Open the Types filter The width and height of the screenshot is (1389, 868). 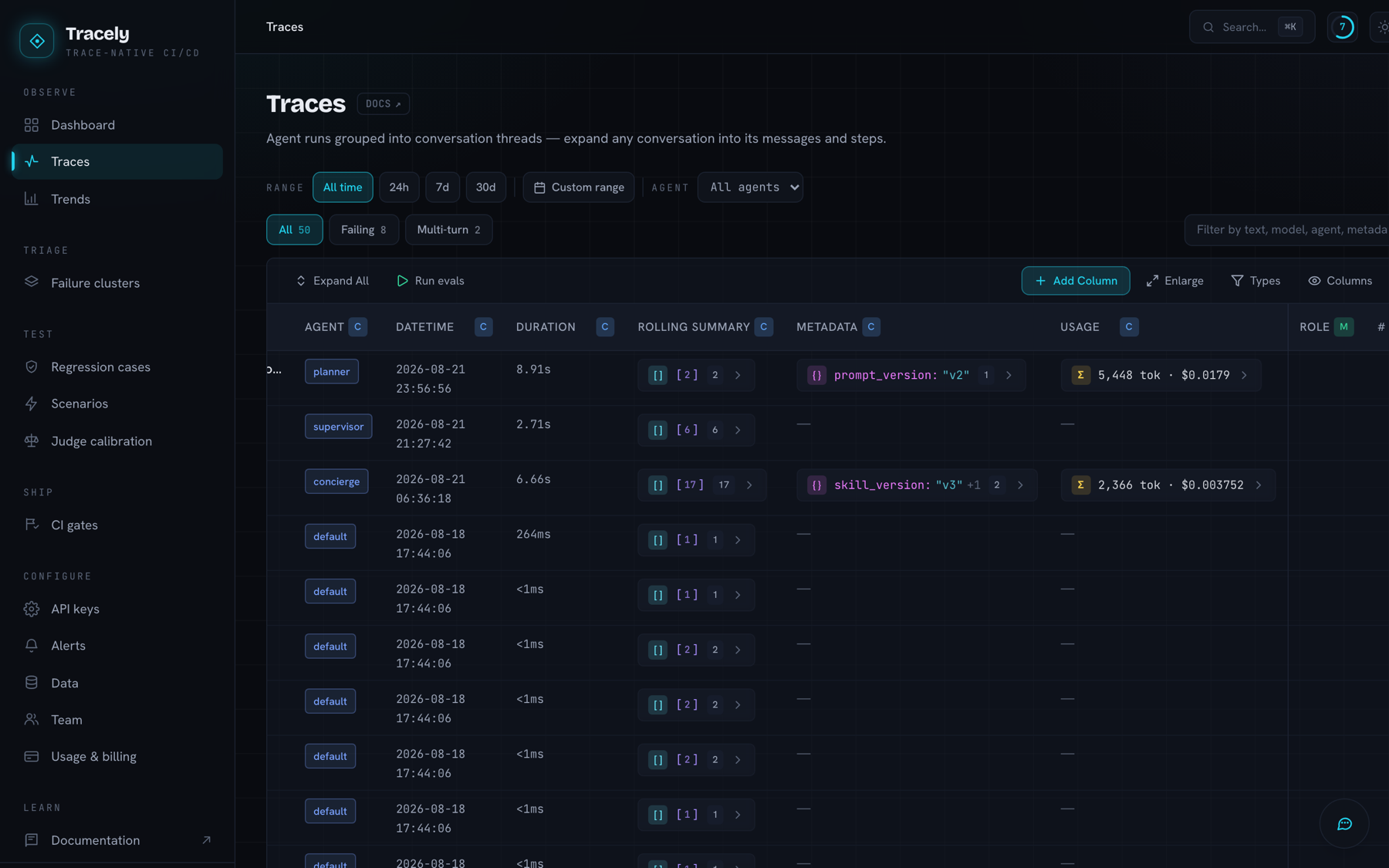click(1256, 281)
